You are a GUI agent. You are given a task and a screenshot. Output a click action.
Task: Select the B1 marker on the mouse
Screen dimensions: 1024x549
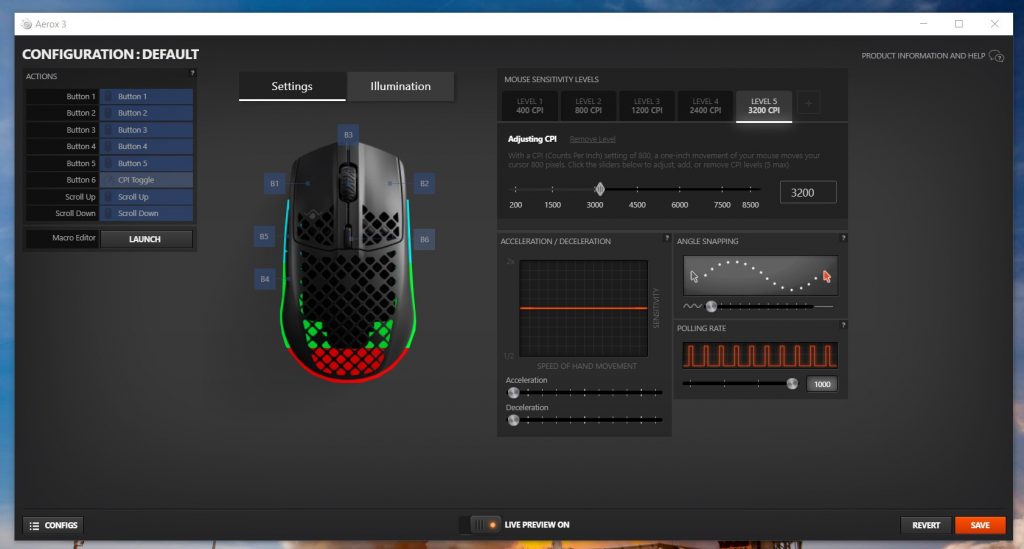(x=274, y=183)
